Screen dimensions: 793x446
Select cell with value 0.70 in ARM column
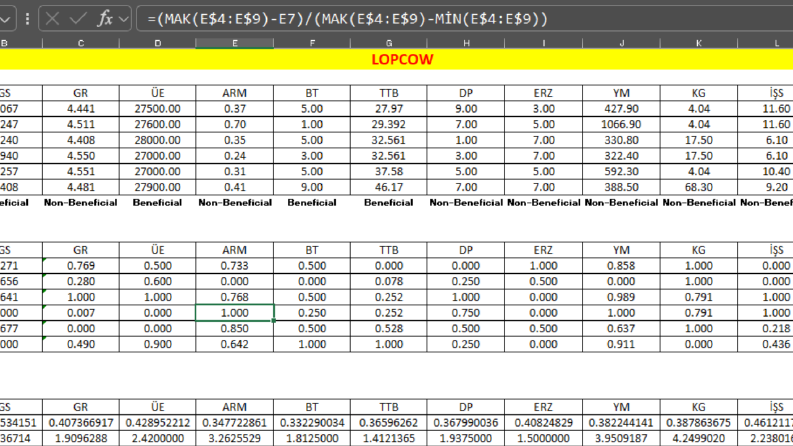coord(235,124)
